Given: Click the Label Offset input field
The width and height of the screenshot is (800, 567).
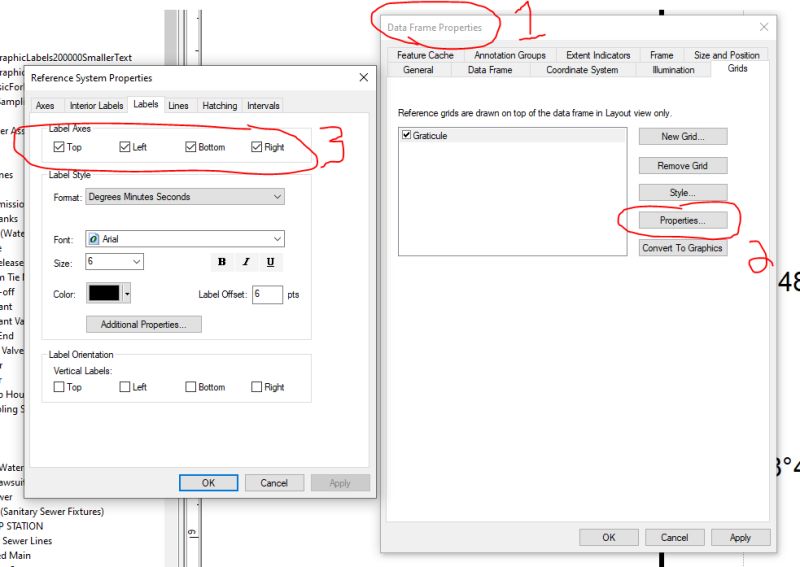Looking at the screenshot, I should click(x=267, y=294).
